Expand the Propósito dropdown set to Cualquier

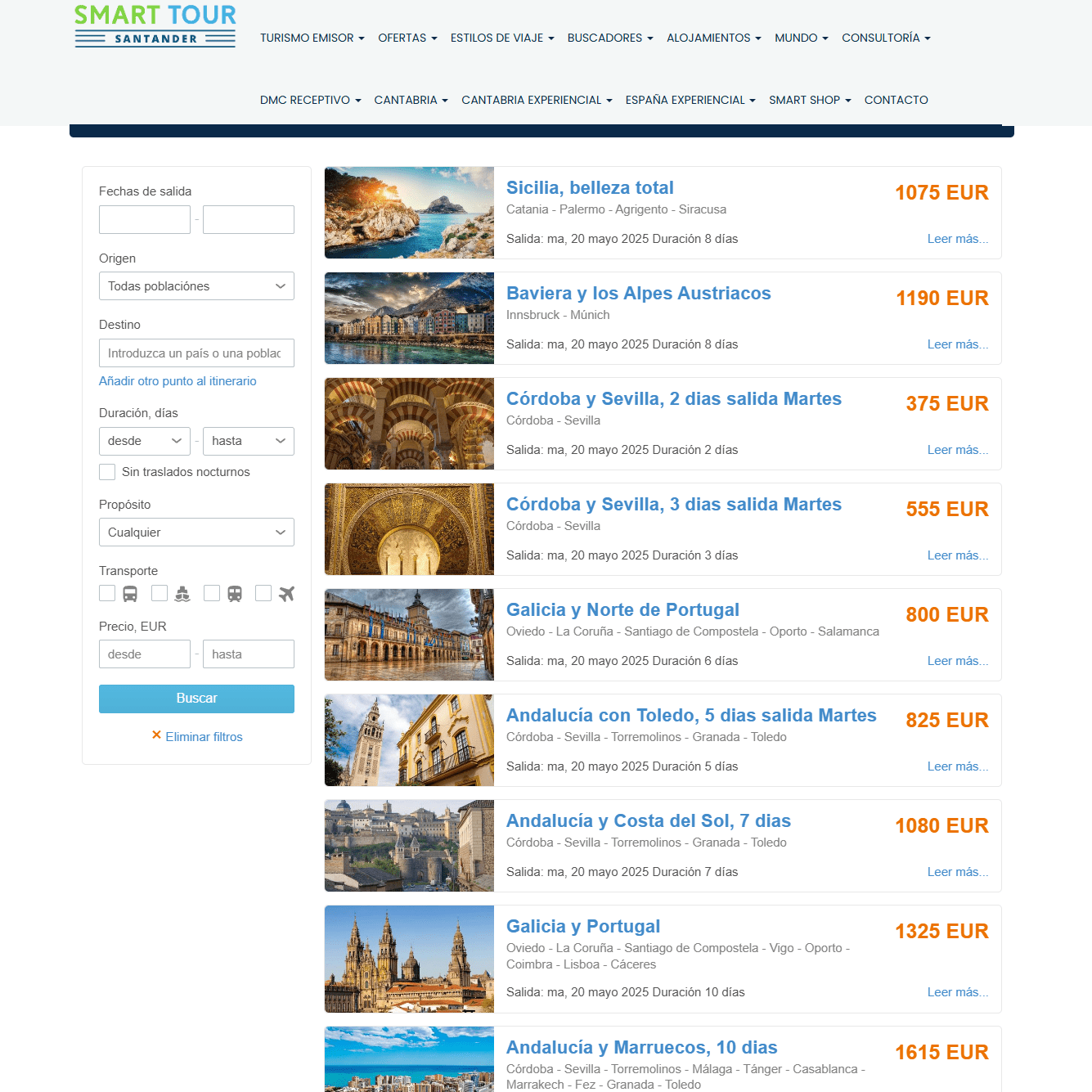[x=196, y=533]
